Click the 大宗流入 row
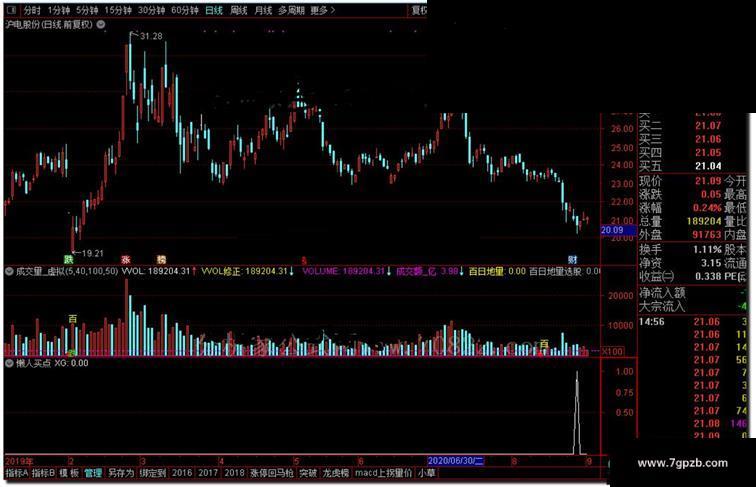This screenshot has height=487, width=756. (692, 306)
